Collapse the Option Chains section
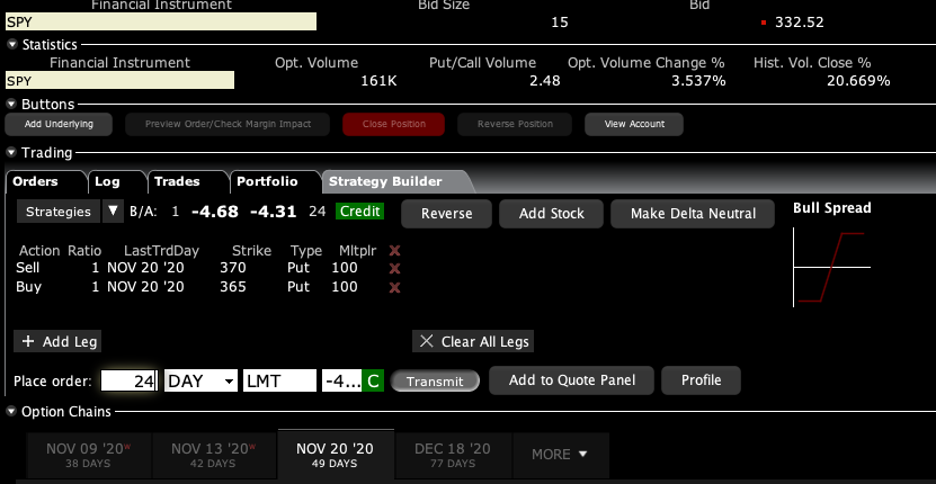Viewport: 936px width, 484px height. tap(12, 412)
